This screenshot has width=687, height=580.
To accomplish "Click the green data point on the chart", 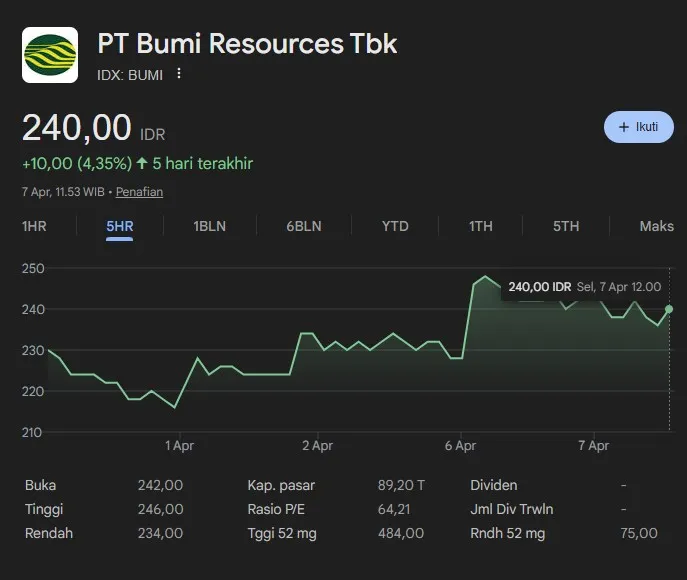I will 669,309.
